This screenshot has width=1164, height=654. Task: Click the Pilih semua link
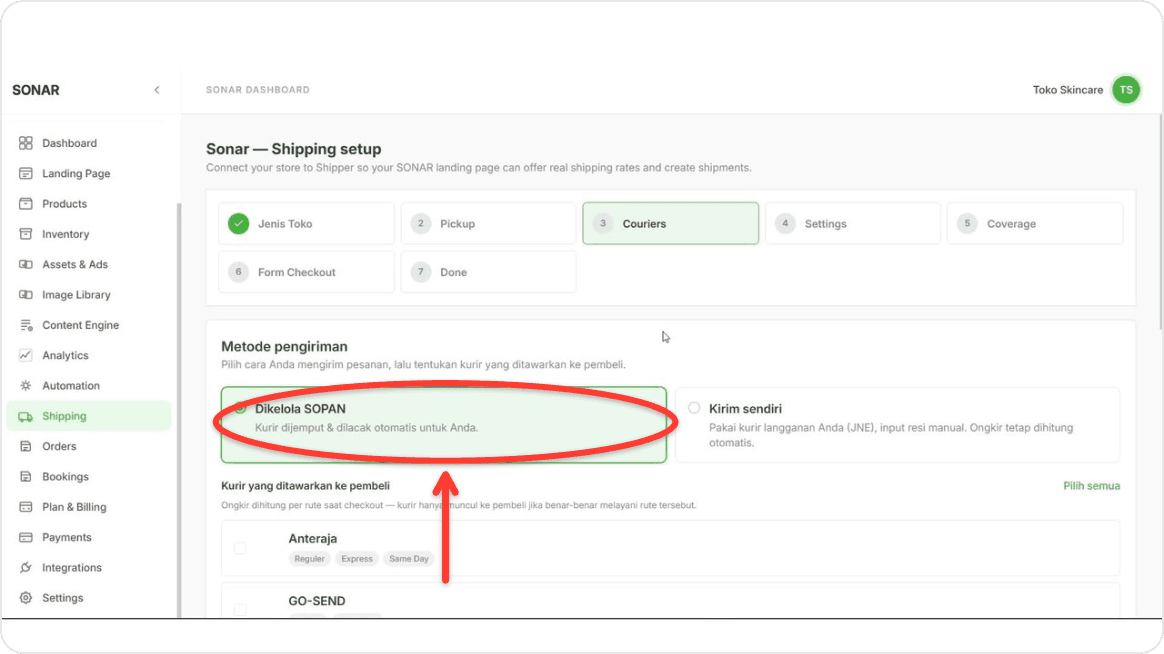tap(1091, 485)
